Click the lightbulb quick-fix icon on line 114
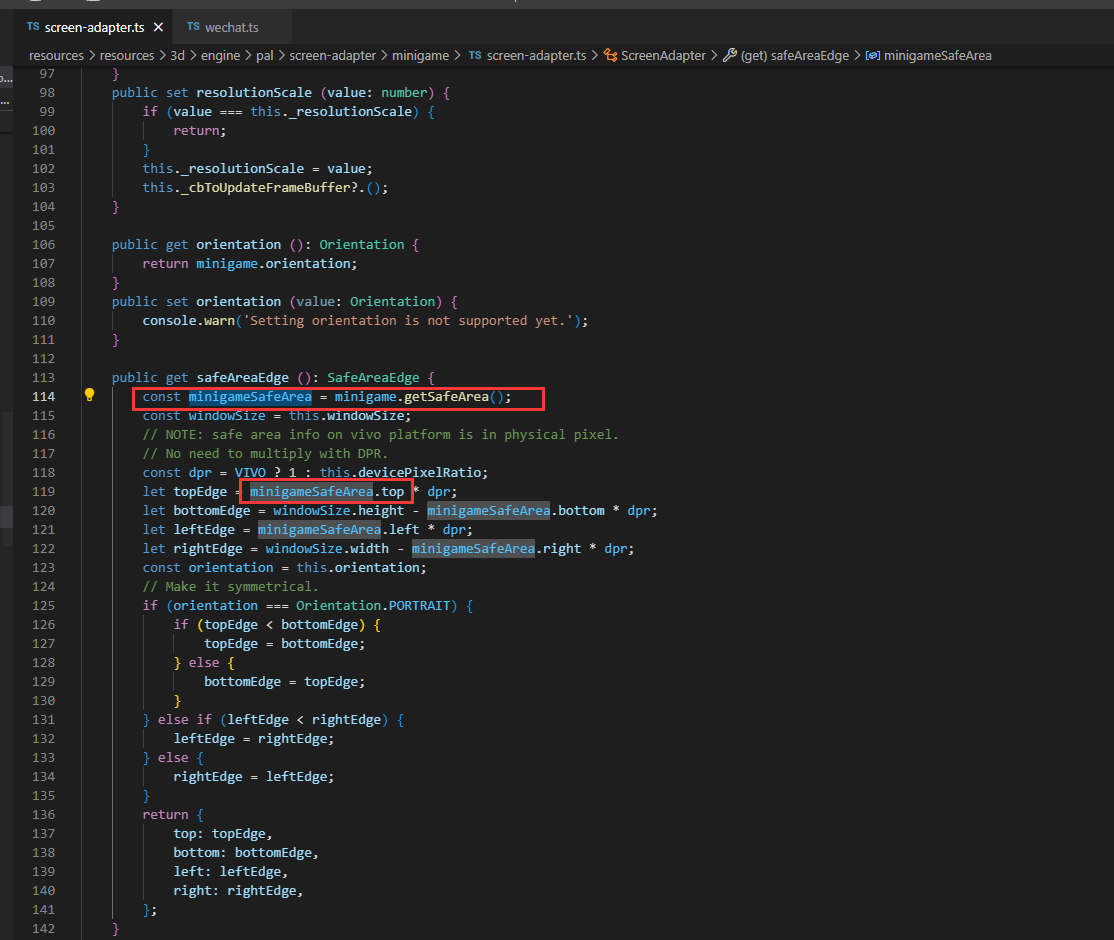Screen dimensions: 1114x940 89,396
